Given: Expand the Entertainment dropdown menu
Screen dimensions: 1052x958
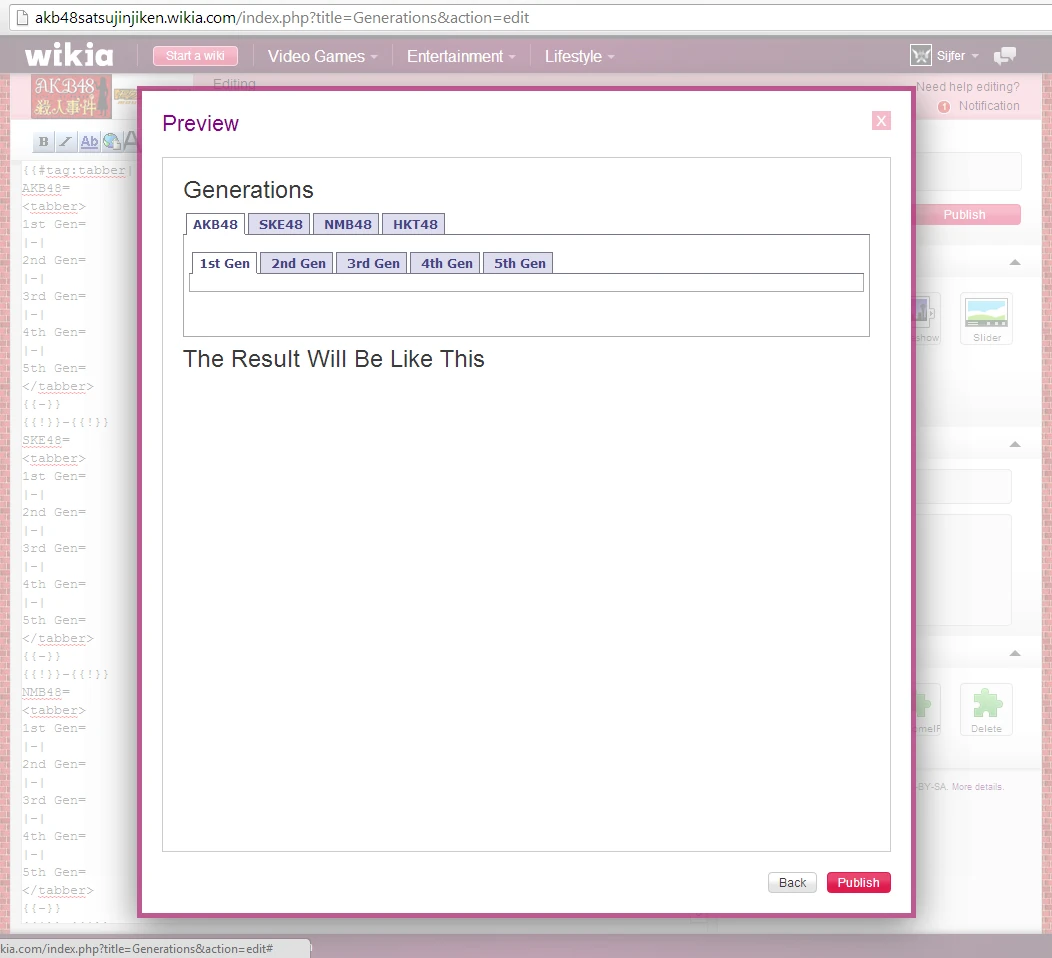Looking at the screenshot, I should click(x=461, y=56).
